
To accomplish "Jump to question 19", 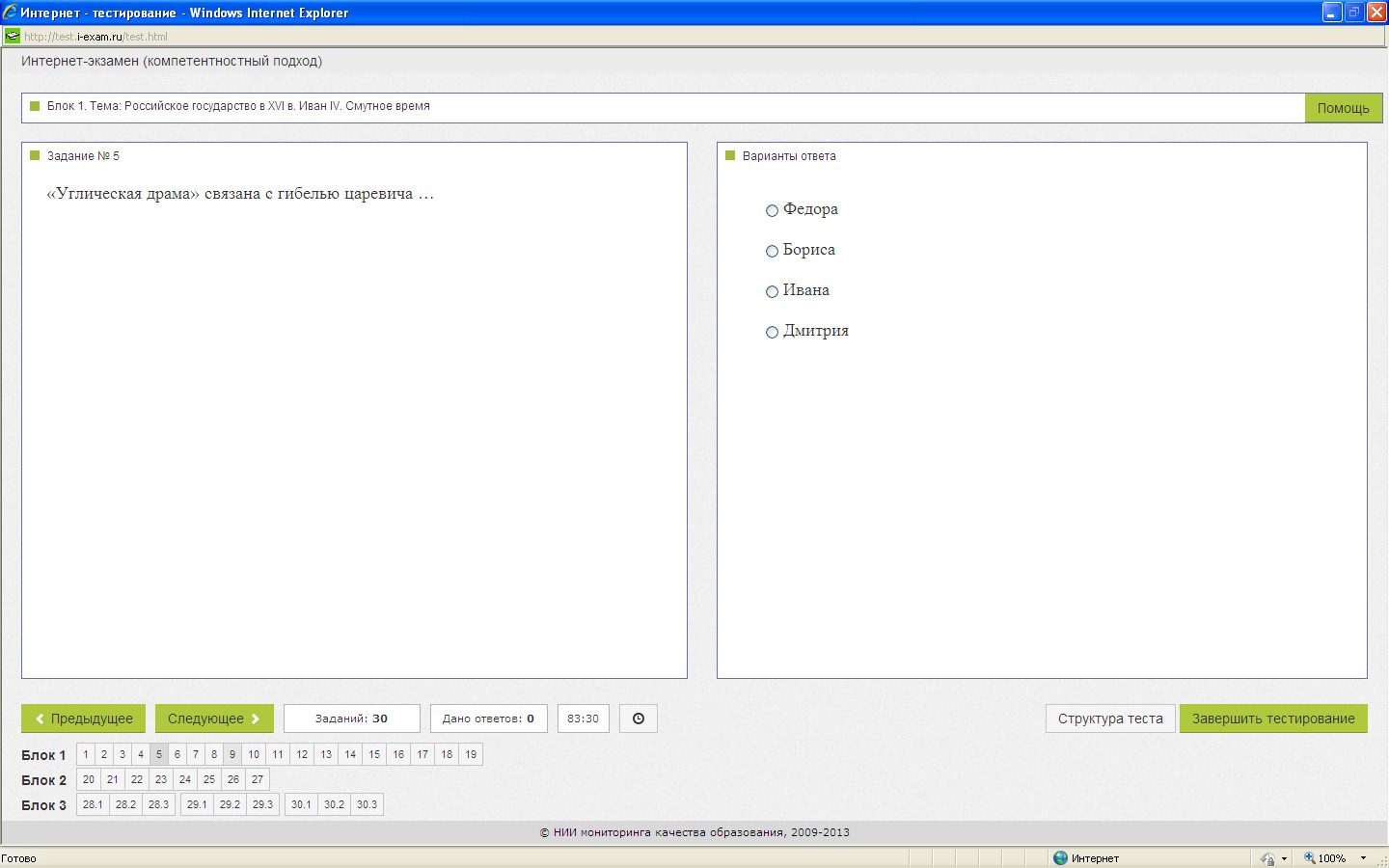I will [x=471, y=754].
